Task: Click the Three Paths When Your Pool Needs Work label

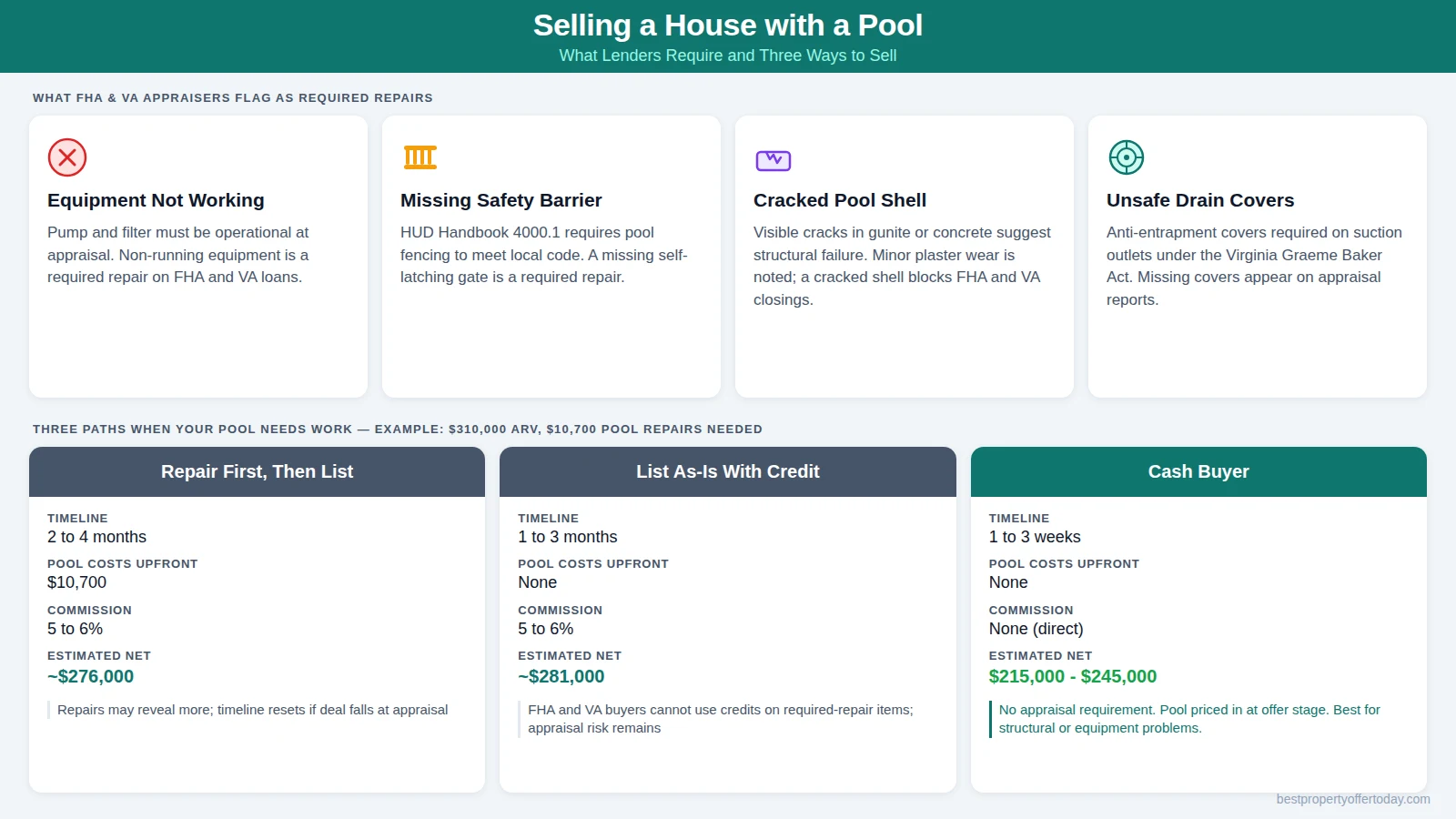Action: [398, 429]
